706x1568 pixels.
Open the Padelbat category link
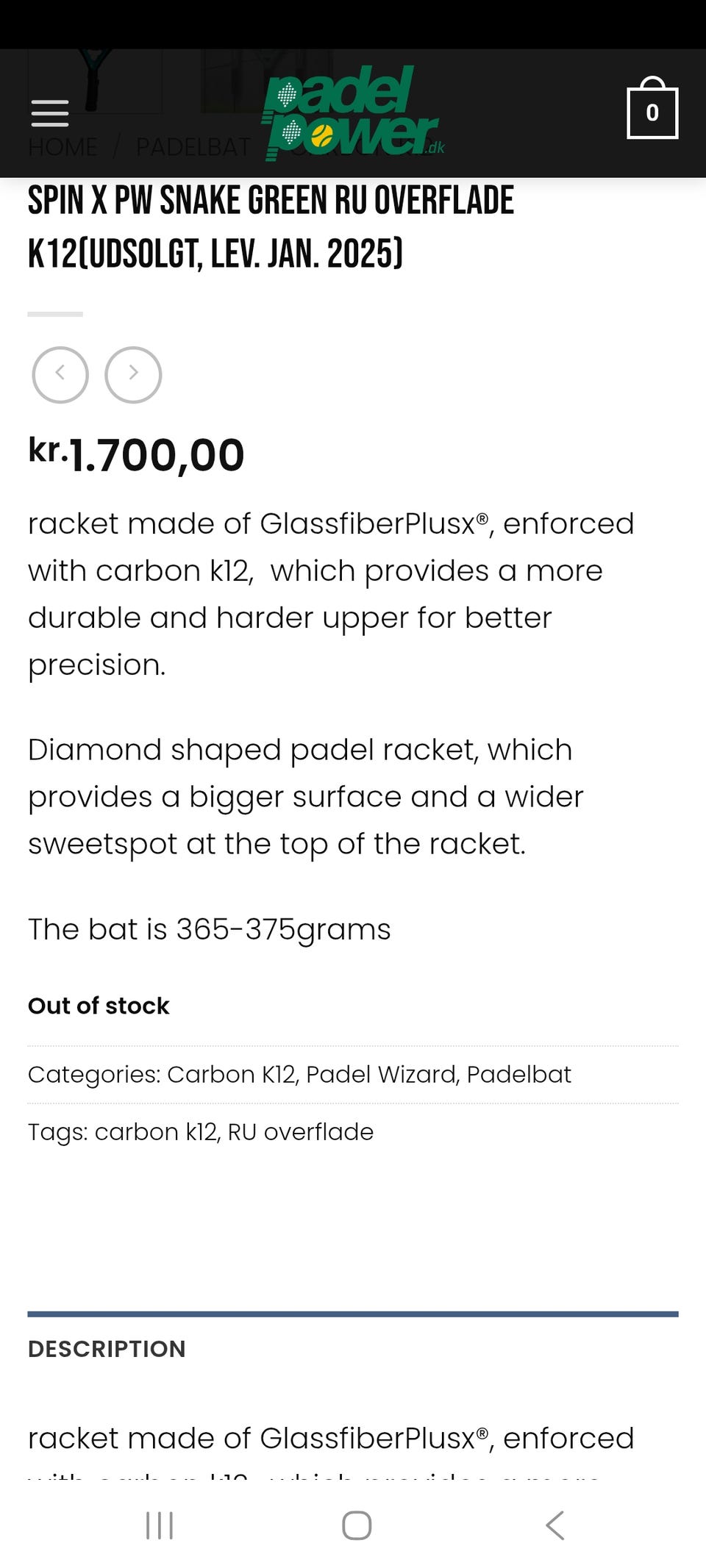pyautogui.click(x=518, y=1074)
